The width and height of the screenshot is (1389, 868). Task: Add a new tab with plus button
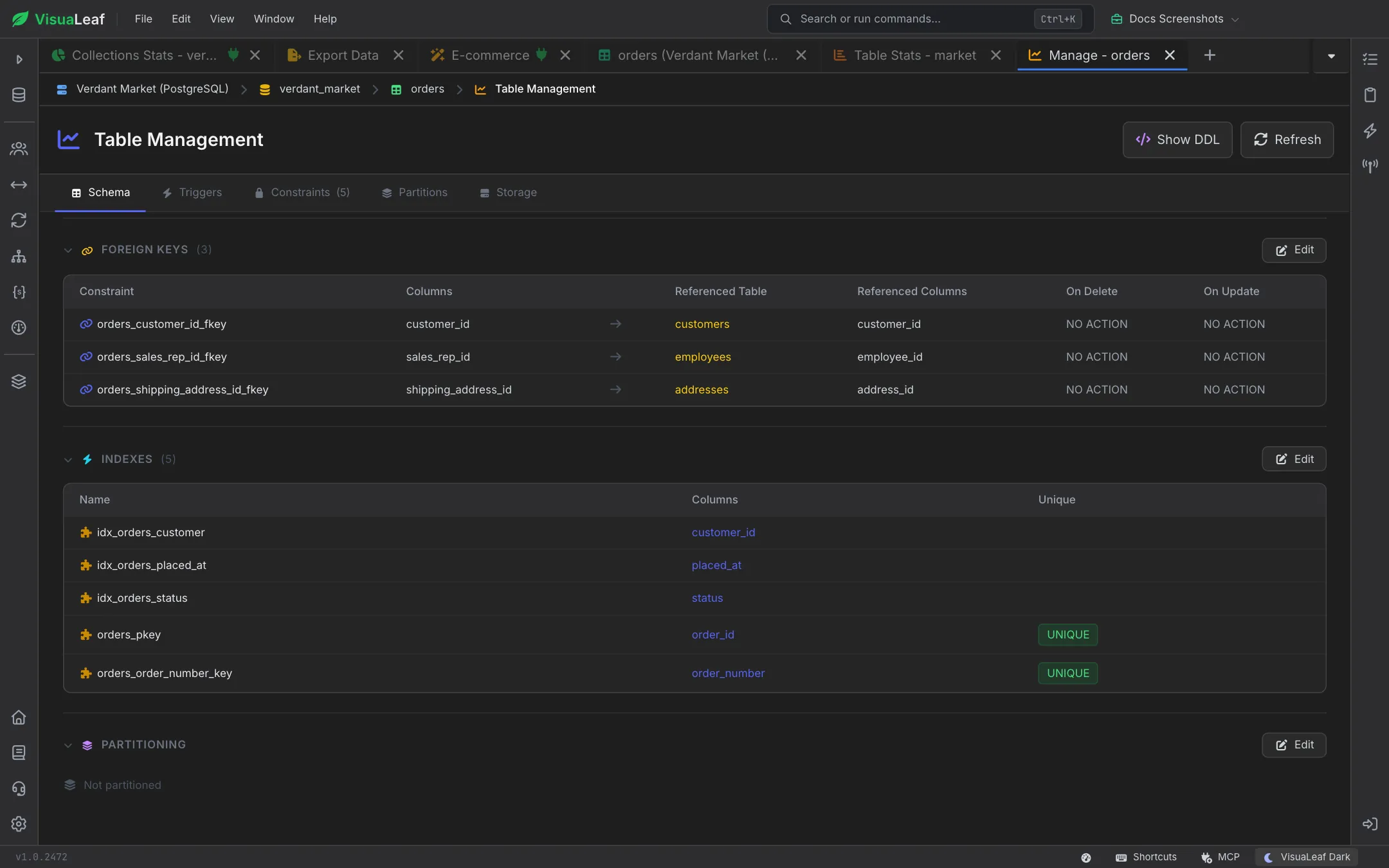pos(1210,55)
